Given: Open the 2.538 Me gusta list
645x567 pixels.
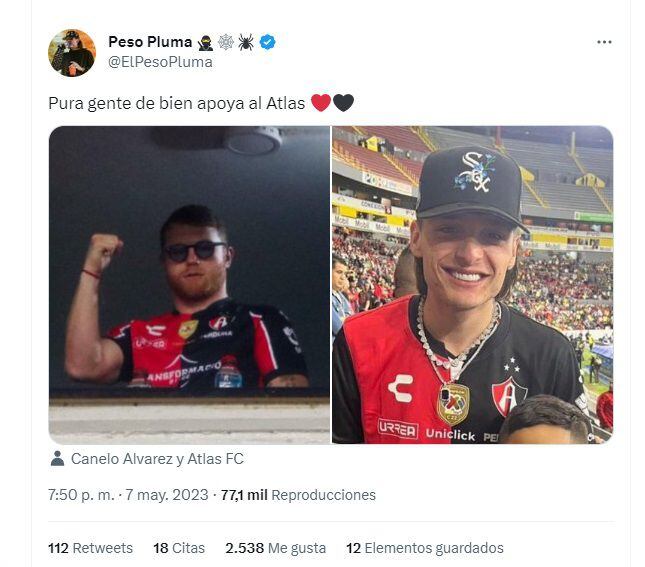Looking at the screenshot, I should click(276, 548).
